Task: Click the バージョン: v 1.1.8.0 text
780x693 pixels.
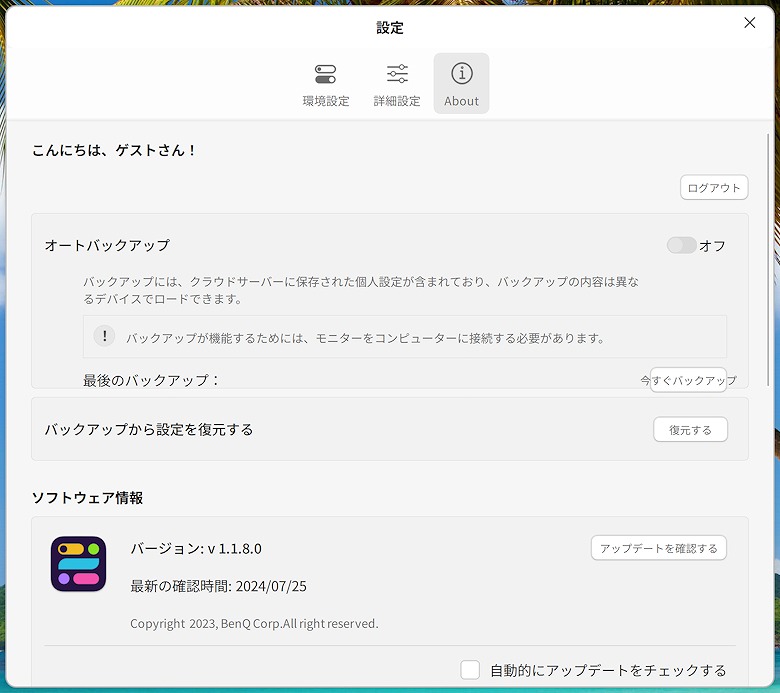Action: coord(196,548)
